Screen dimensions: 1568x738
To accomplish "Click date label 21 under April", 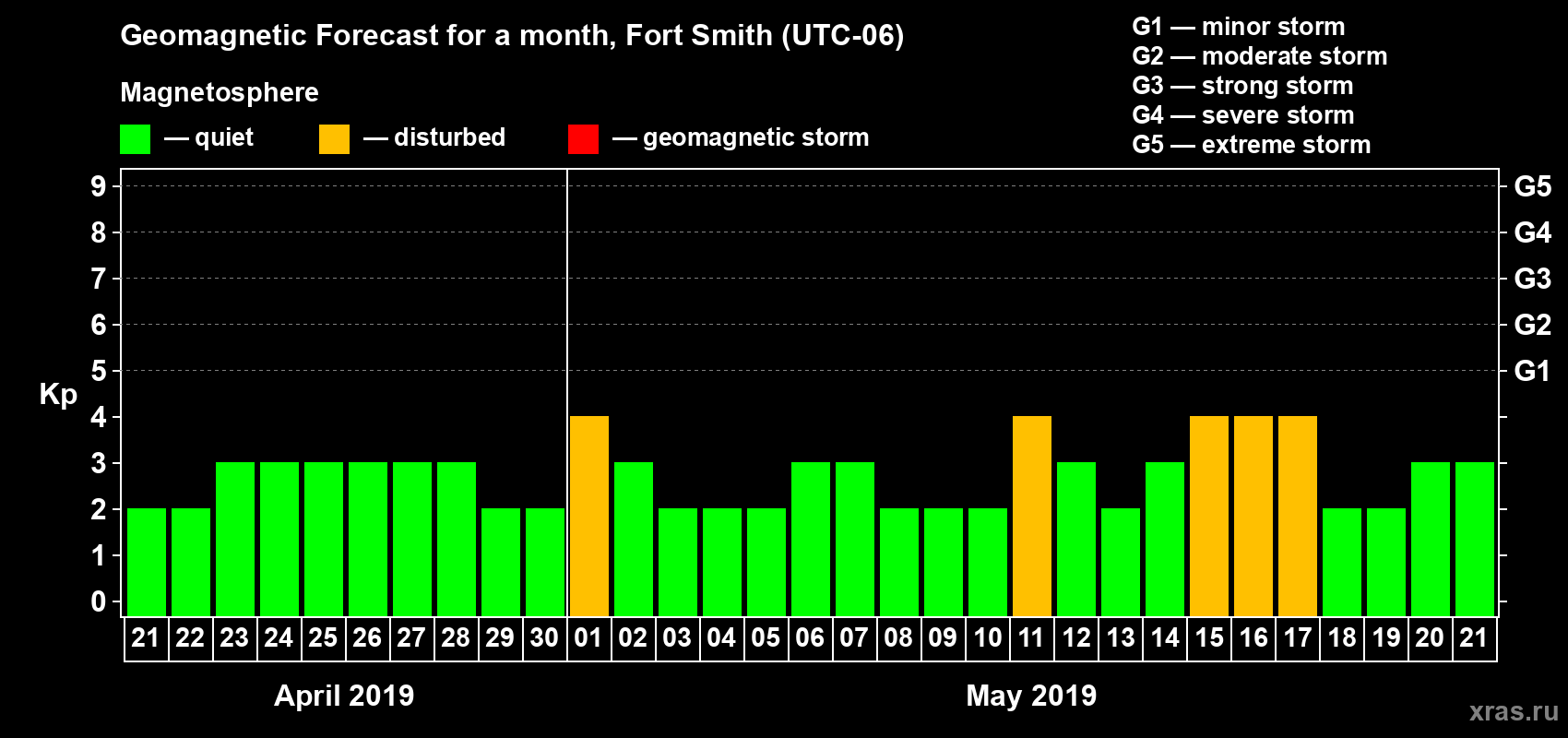I will [146, 638].
